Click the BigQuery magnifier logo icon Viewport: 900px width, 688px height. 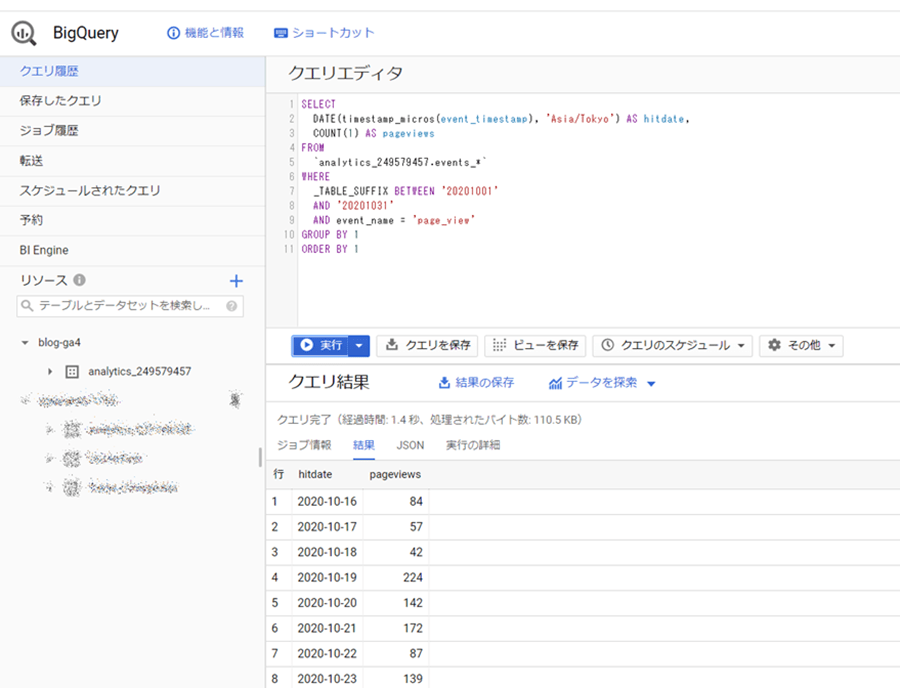pyautogui.click(x=24, y=33)
